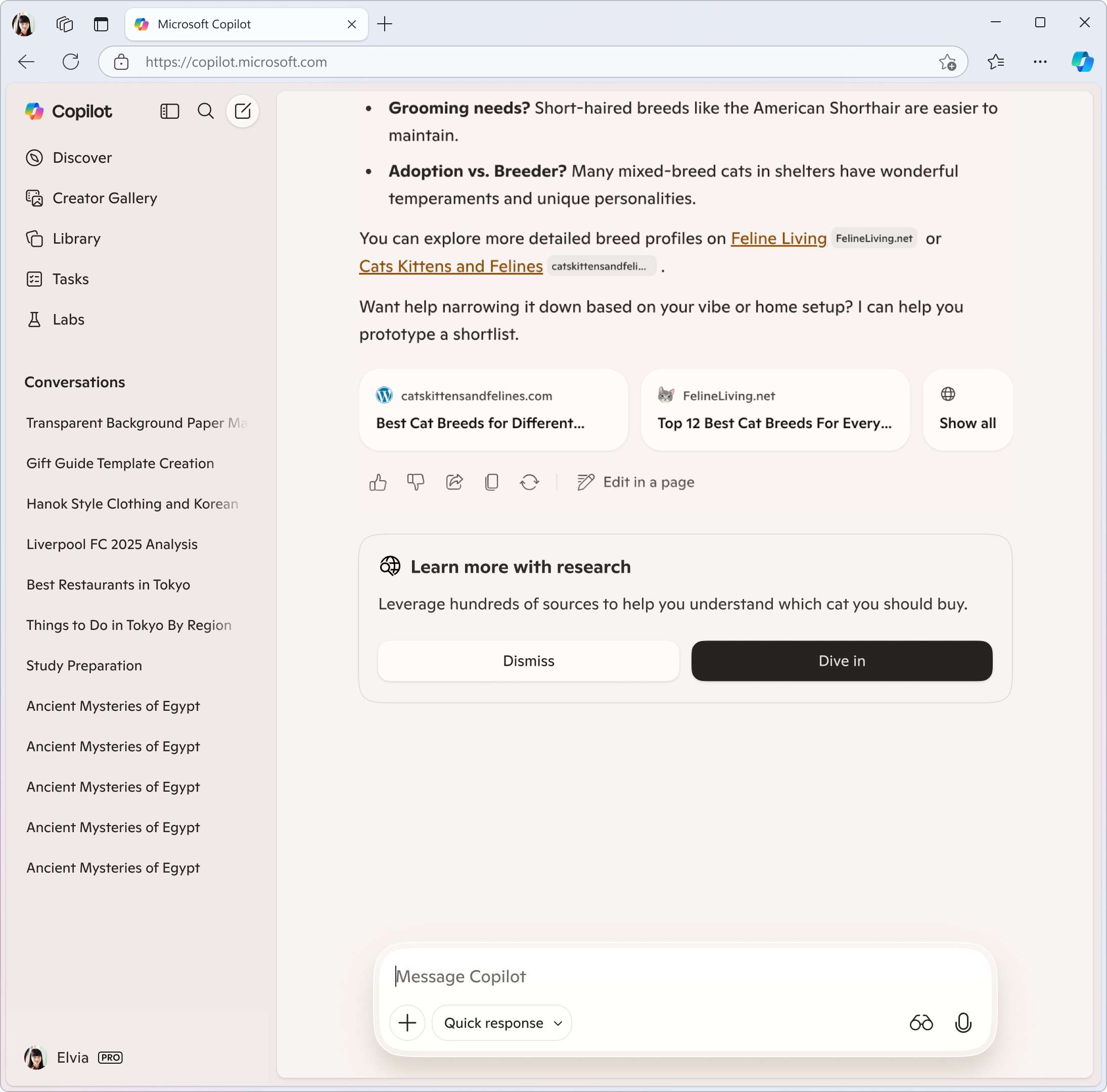The height and width of the screenshot is (1092, 1107).
Task: Open the Feline Living hyperlink
Action: tap(778, 238)
